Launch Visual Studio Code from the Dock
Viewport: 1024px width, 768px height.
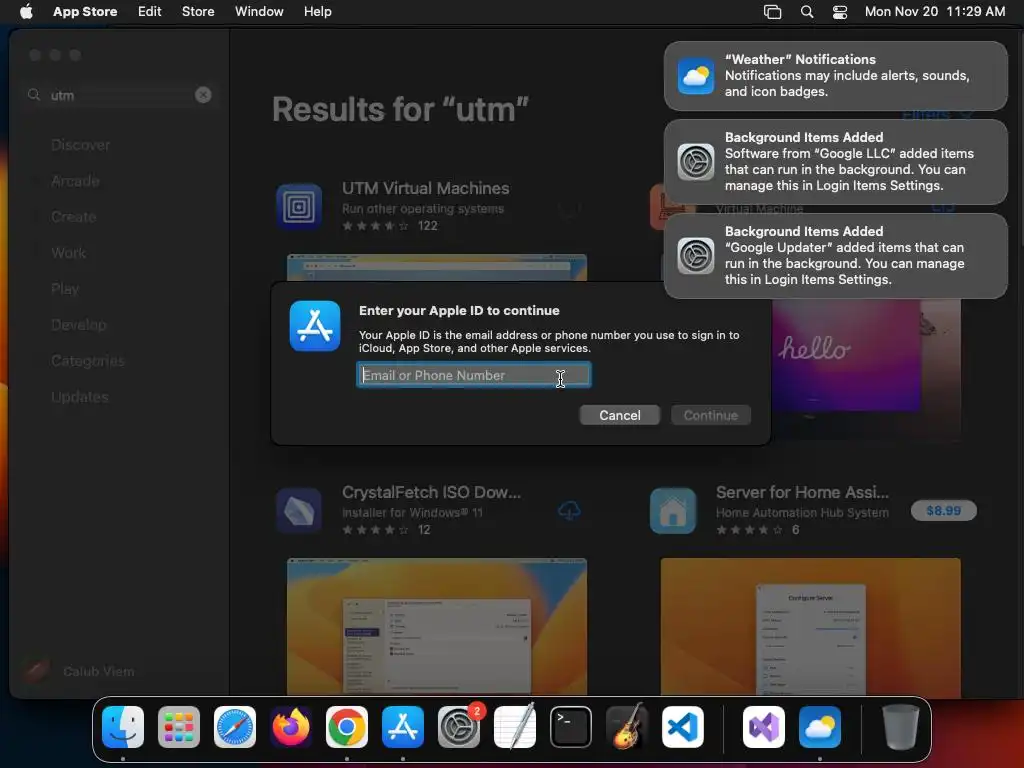pos(682,727)
